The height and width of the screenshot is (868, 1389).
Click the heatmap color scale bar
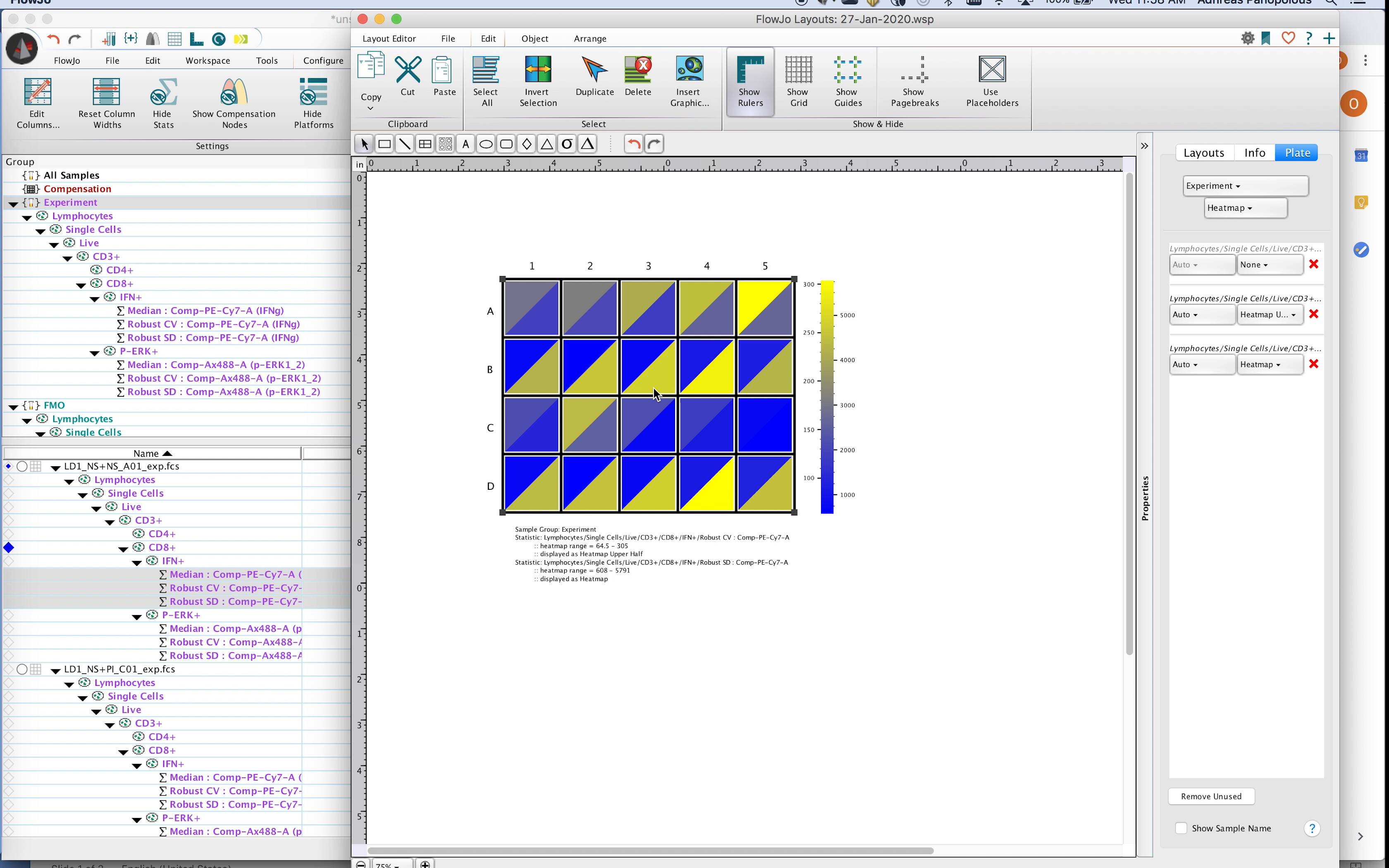(826, 397)
